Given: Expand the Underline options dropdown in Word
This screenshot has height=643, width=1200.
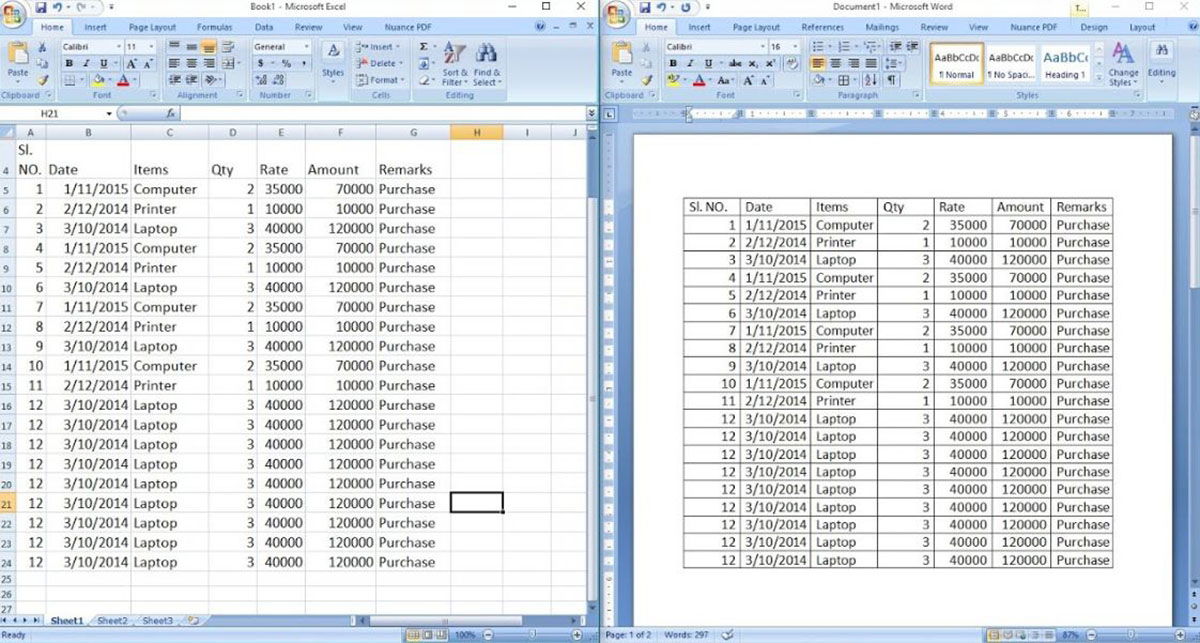Looking at the screenshot, I should coord(719,61).
